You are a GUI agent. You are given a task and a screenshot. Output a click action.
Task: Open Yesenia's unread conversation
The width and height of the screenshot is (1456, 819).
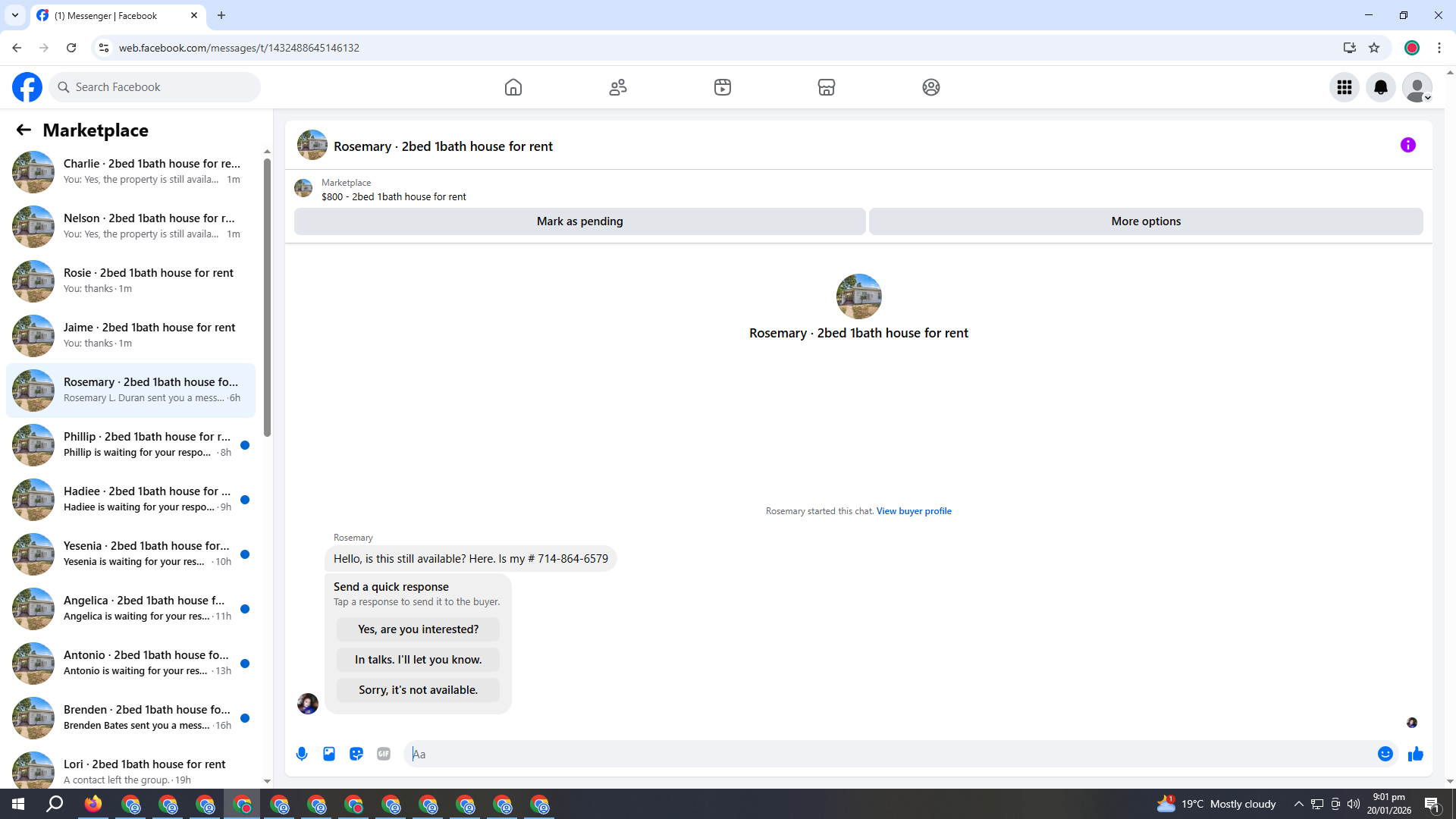130,554
